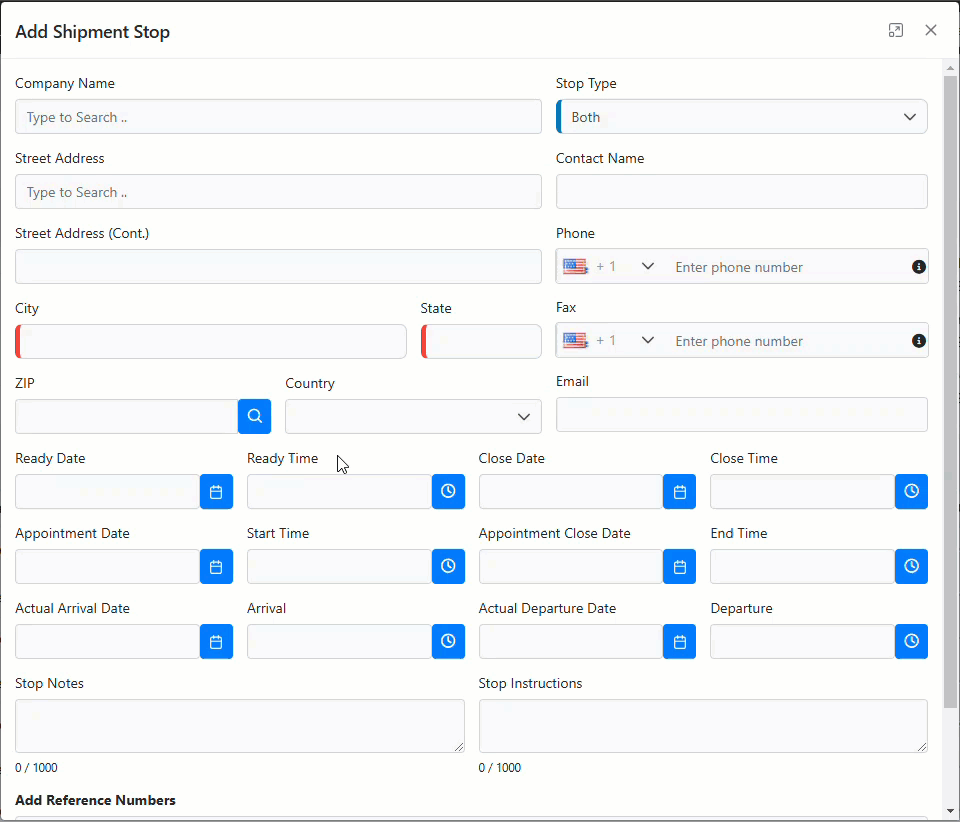This screenshot has height=822, width=960.
Task: Click the Email input field
Action: [x=741, y=415]
